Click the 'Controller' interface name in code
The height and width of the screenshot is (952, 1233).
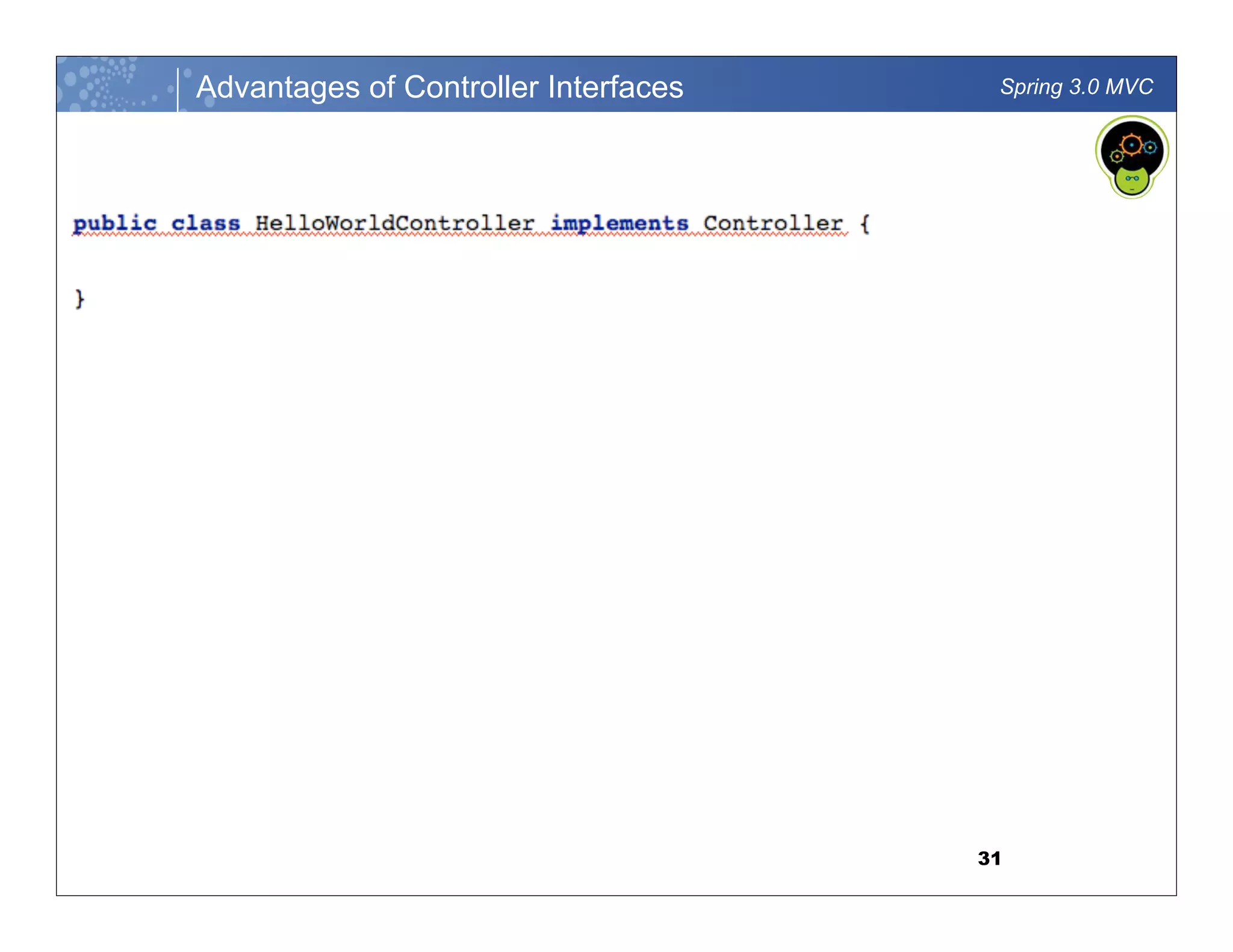click(773, 224)
